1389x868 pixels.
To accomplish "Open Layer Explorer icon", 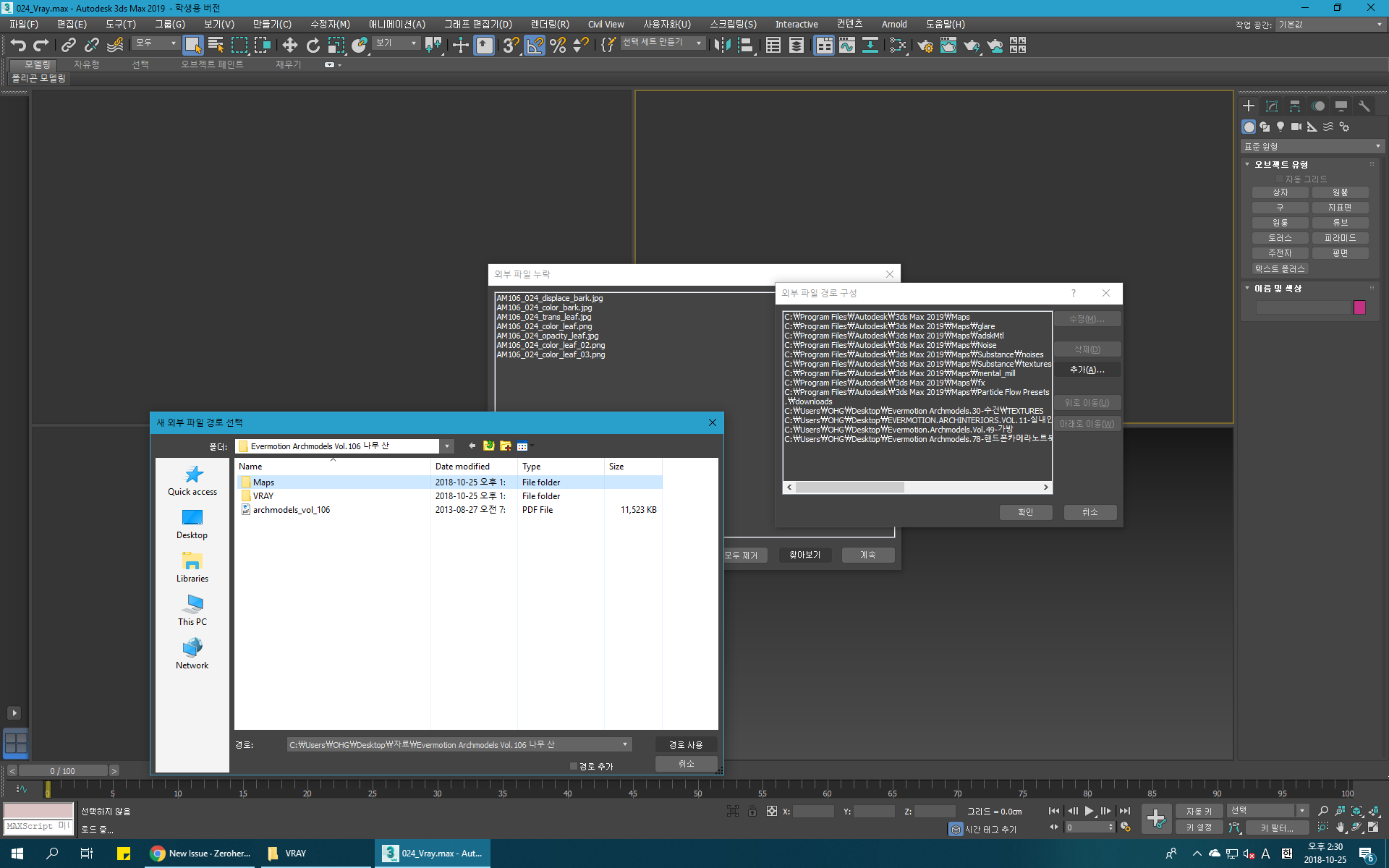I will pos(797,46).
